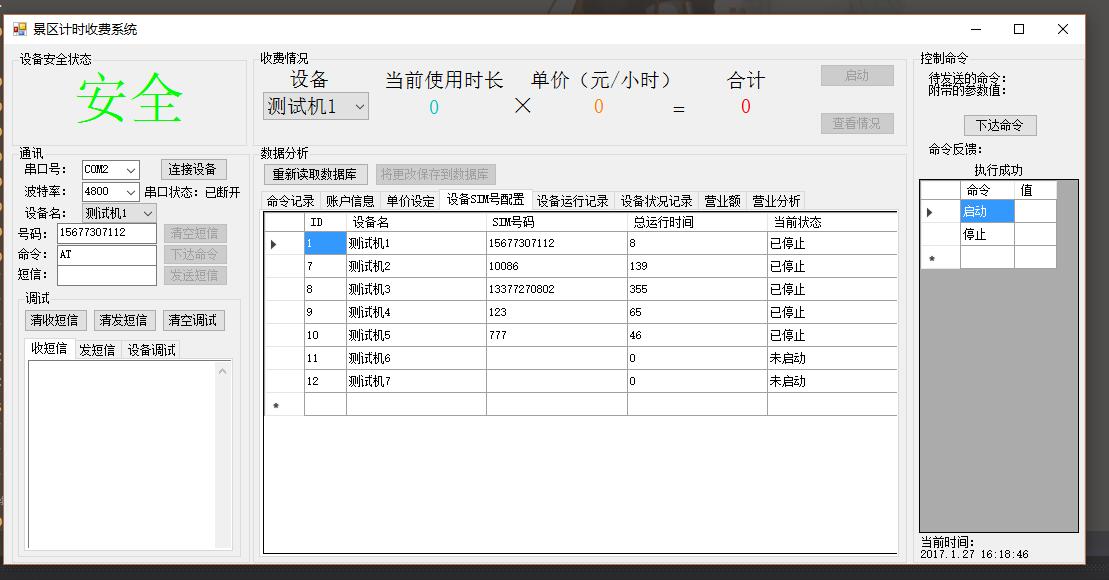Expand the 设备 selector in 收费情况
Screen dimensions: 1109x580
coord(359,106)
